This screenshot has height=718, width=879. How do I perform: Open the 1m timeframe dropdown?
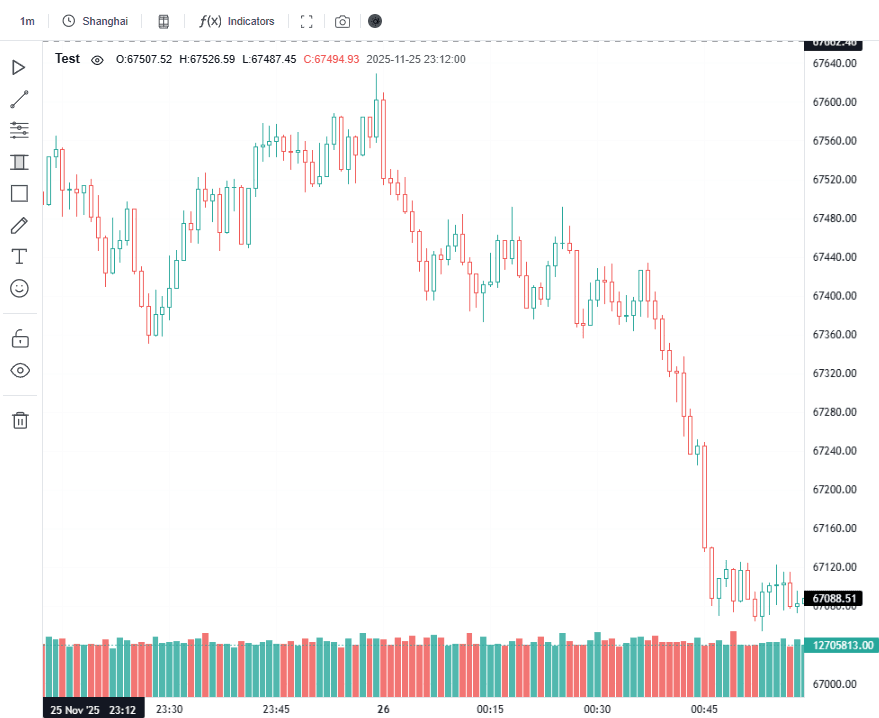[x=27, y=21]
